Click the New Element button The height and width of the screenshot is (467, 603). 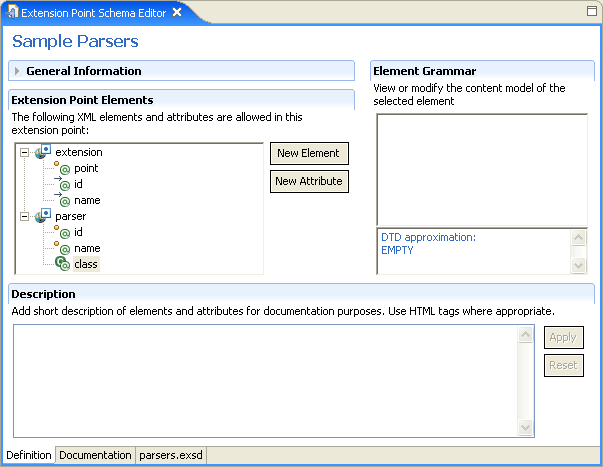pos(309,153)
